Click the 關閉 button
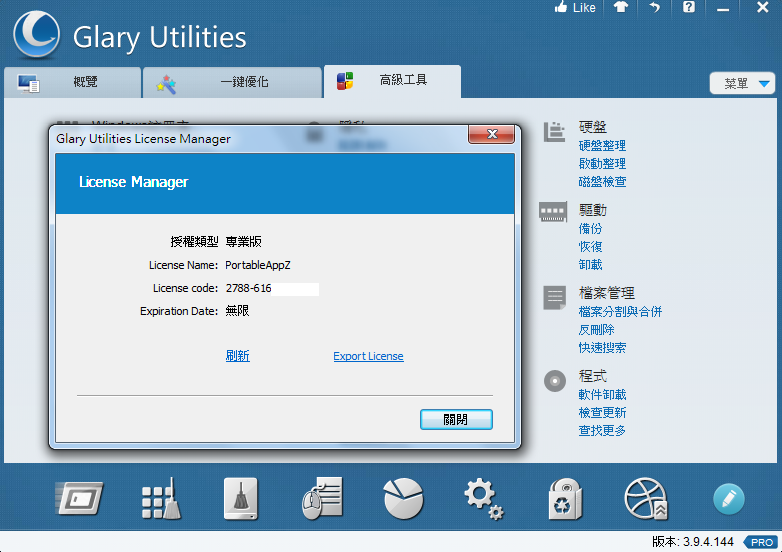 (x=456, y=419)
